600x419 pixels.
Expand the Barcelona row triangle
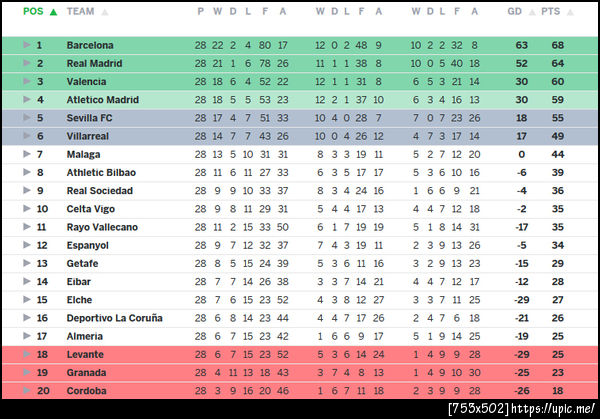coord(28,46)
